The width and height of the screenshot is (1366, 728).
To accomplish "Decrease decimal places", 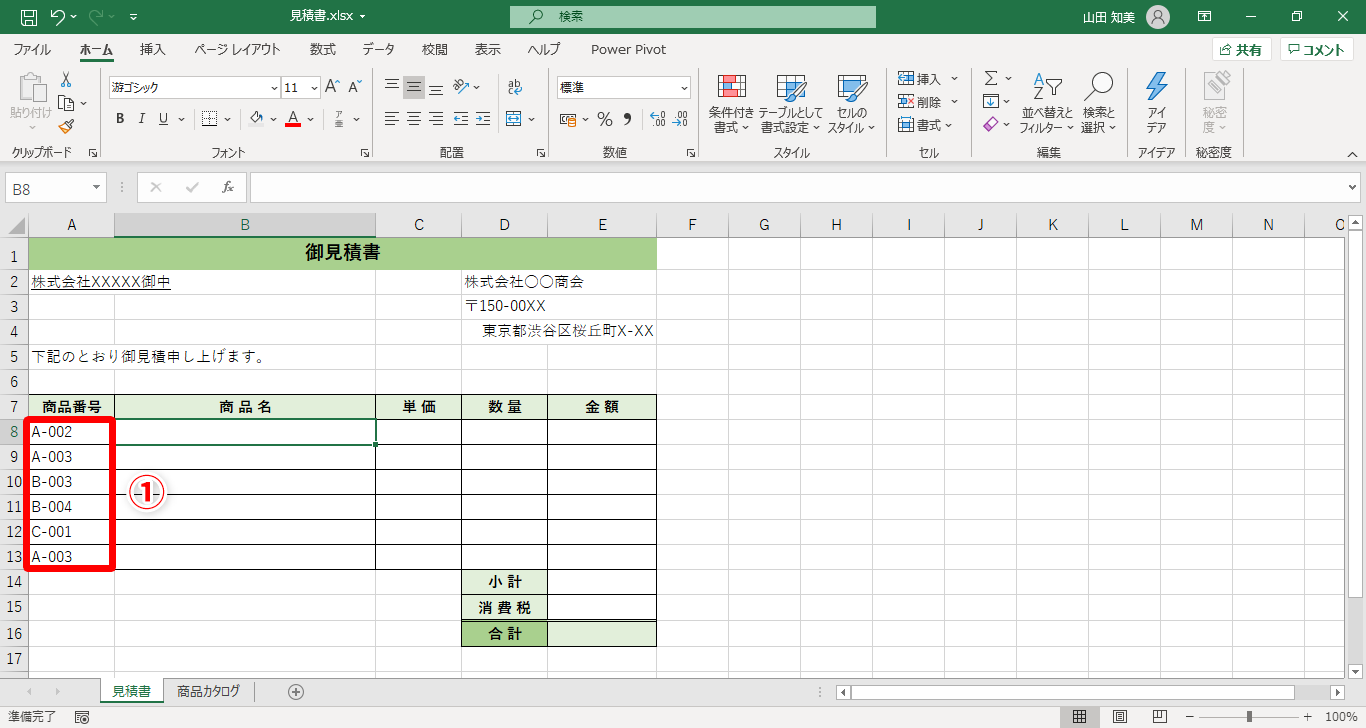I will (x=681, y=119).
